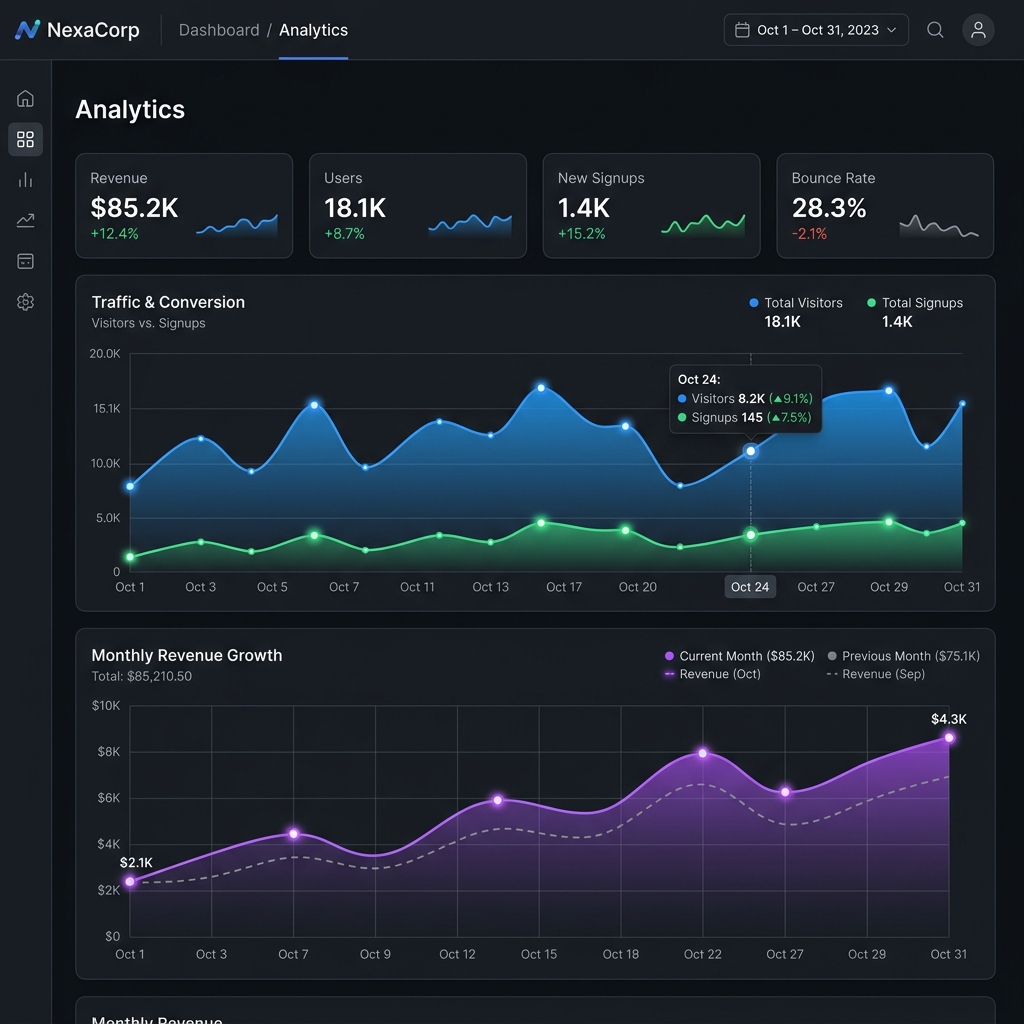Viewport: 1024px width, 1024px height.
Task: Open the Users 18.1K card
Action: pyautogui.click(x=418, y=206)
